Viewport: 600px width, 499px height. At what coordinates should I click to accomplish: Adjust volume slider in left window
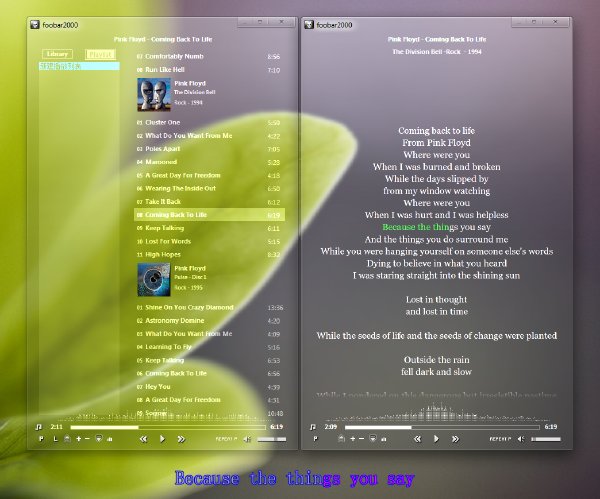272,439
